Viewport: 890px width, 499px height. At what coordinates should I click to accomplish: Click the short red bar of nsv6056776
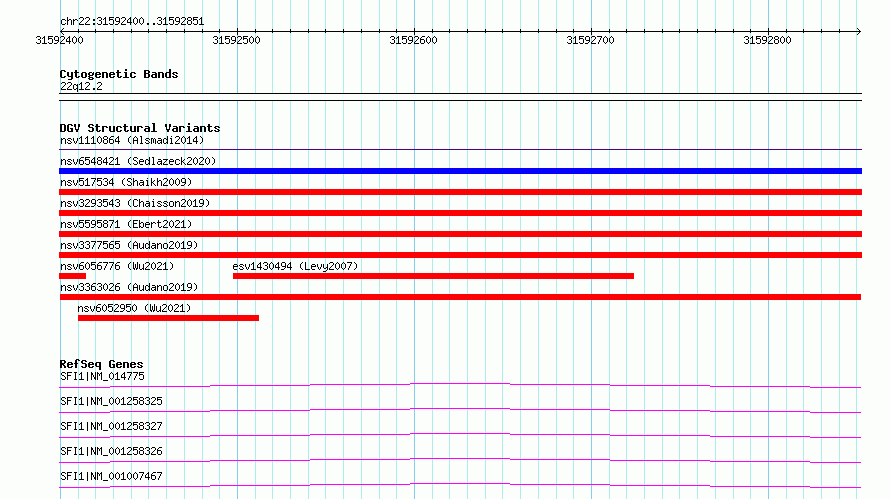73,276
